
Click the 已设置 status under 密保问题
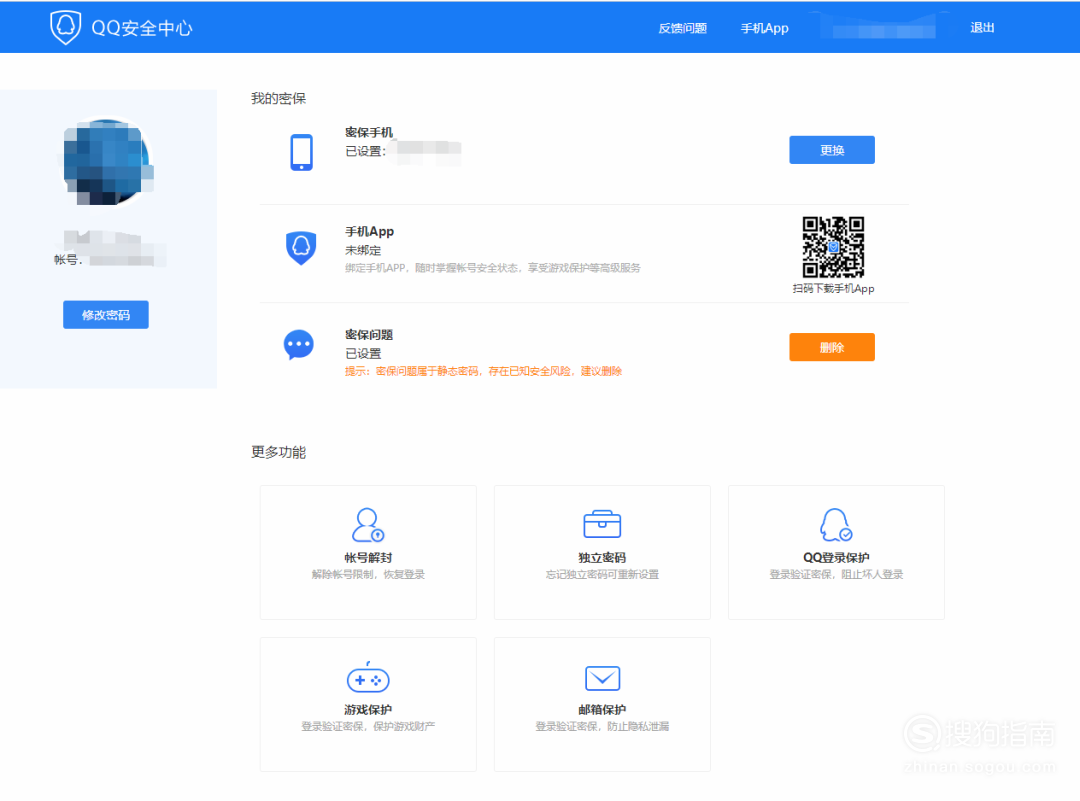363,353
